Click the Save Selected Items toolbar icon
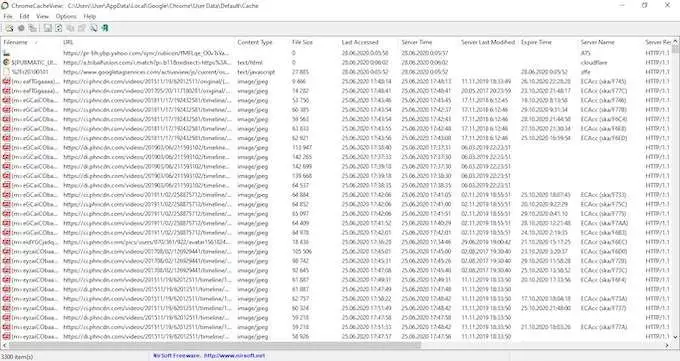Image resolution: width=680 pixels, height=361 pixels. (48, 28)
